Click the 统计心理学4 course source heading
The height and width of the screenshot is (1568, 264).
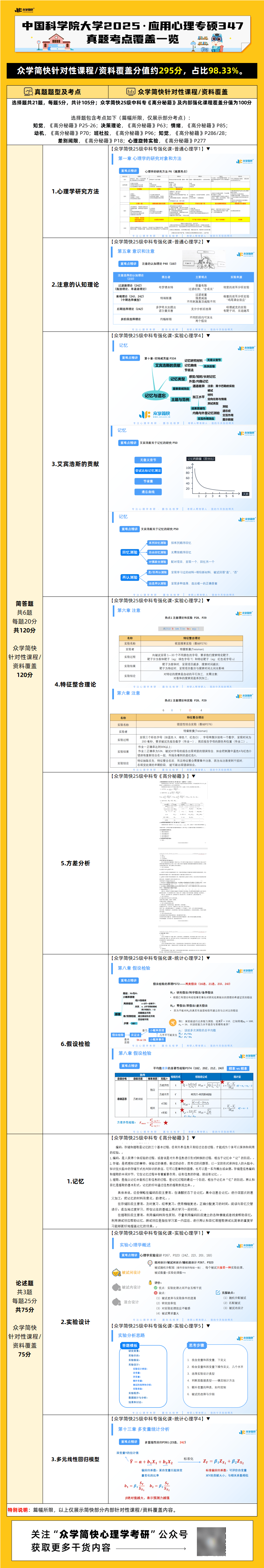pos(161,1418)
